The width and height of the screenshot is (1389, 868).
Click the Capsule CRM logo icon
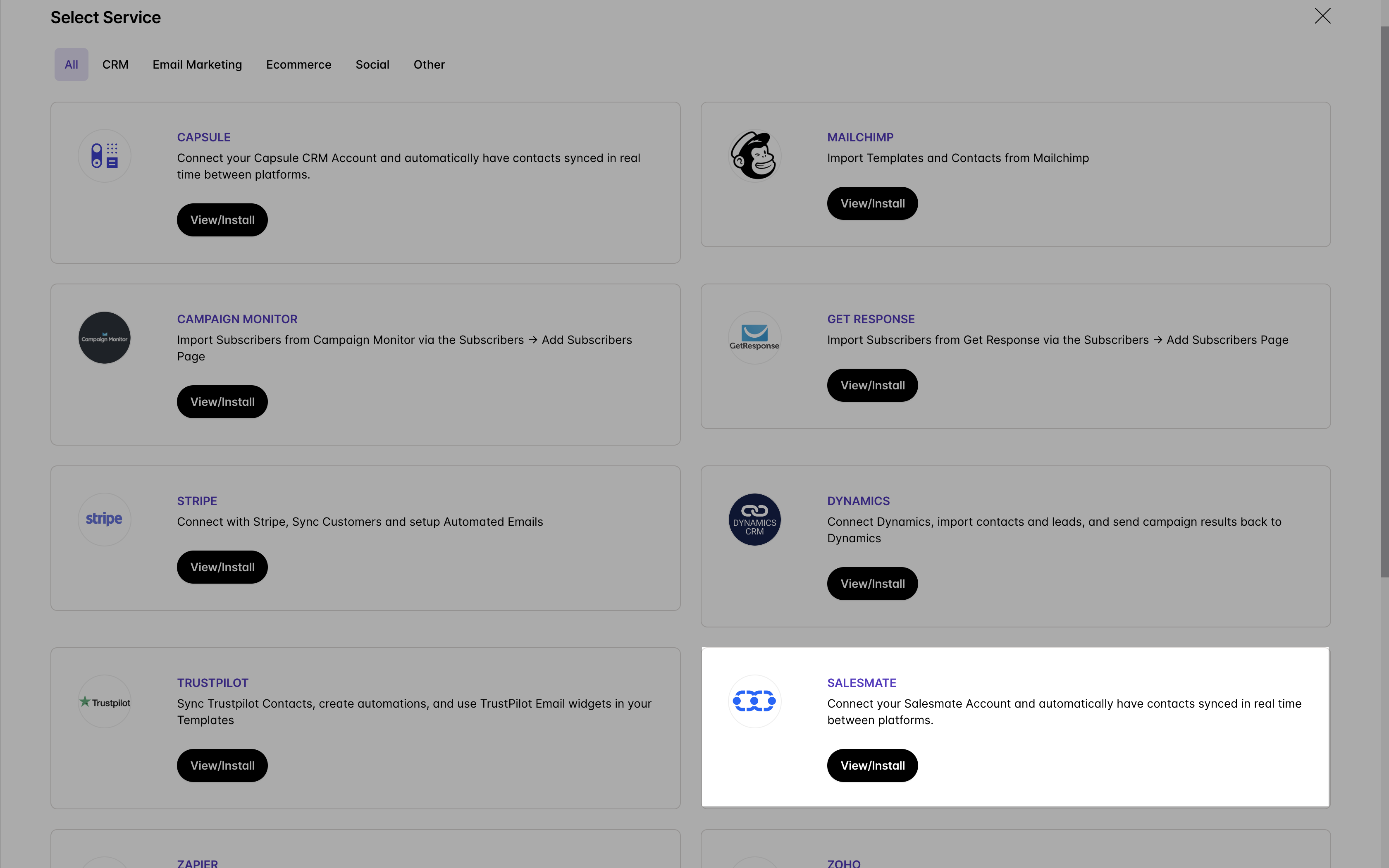[x=105, y=155]
